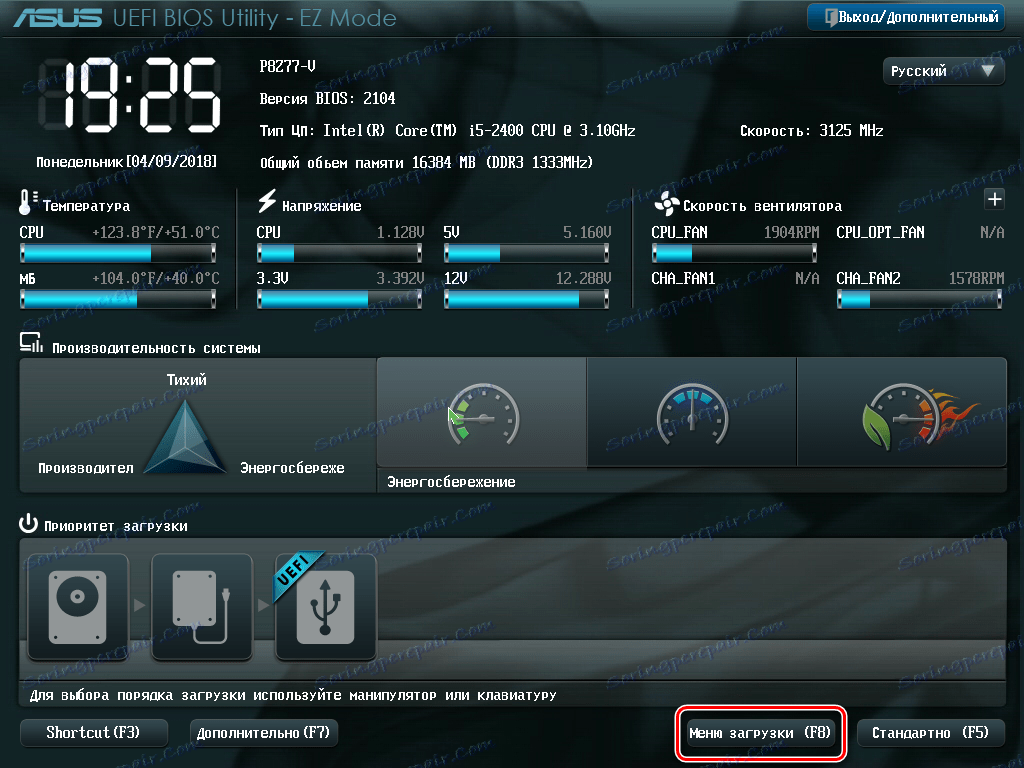Select the Energy Saving gauge mode
The width and height of the screenshot is (1024, 768).
click(x=482, y=413)
